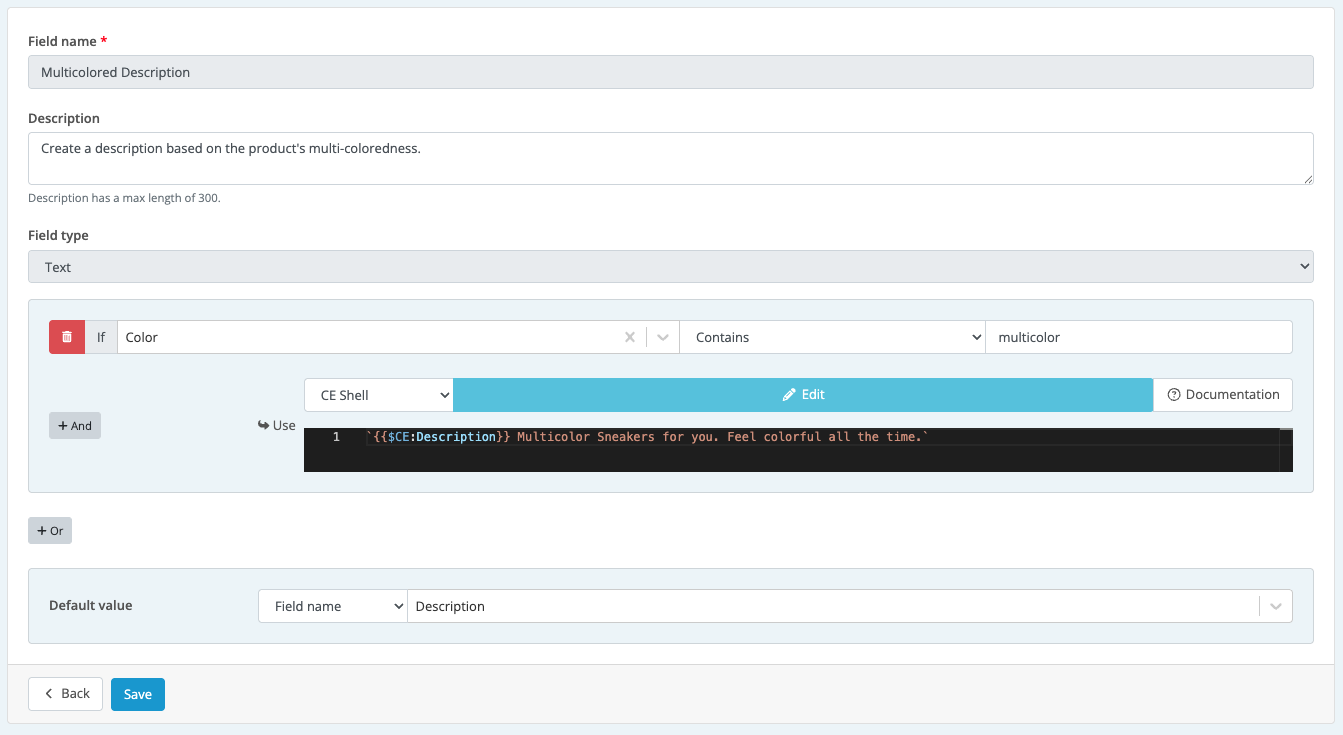This screenshot has height=735, width=1343.
Task: Clear the Color selection with the X icon
Action: coord(630,337)
